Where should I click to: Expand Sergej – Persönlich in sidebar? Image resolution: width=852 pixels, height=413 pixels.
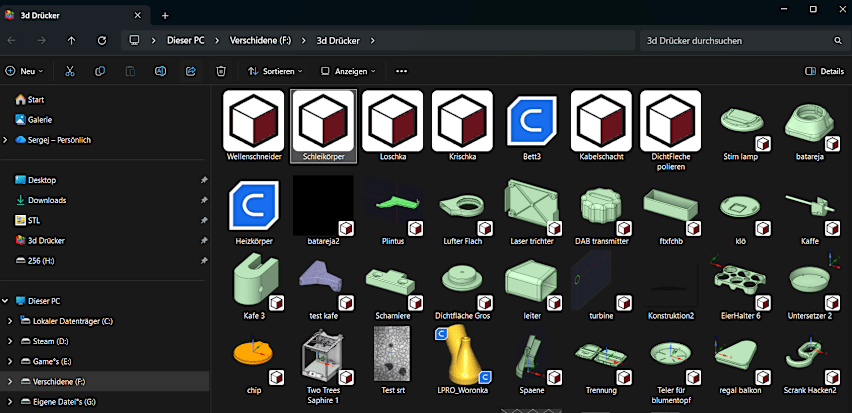coord(5,140)
